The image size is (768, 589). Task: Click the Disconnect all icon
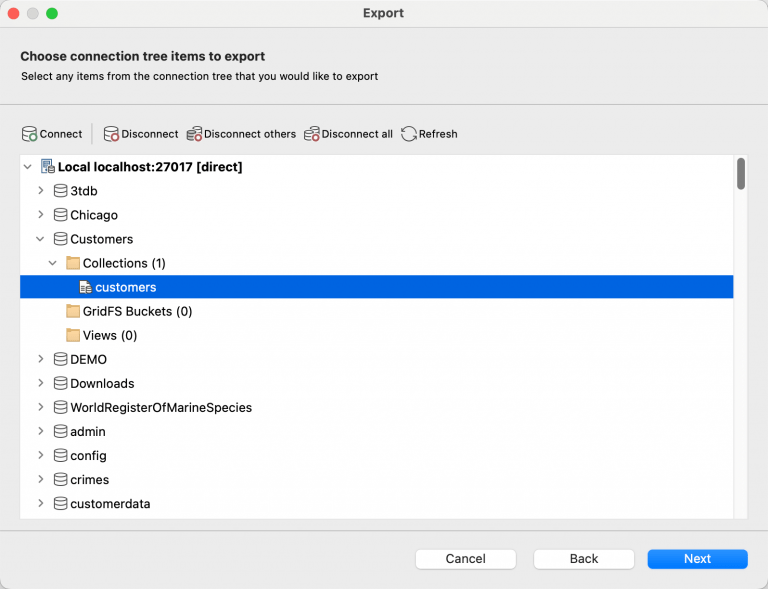pyautogui.click(x=312, y=134)
